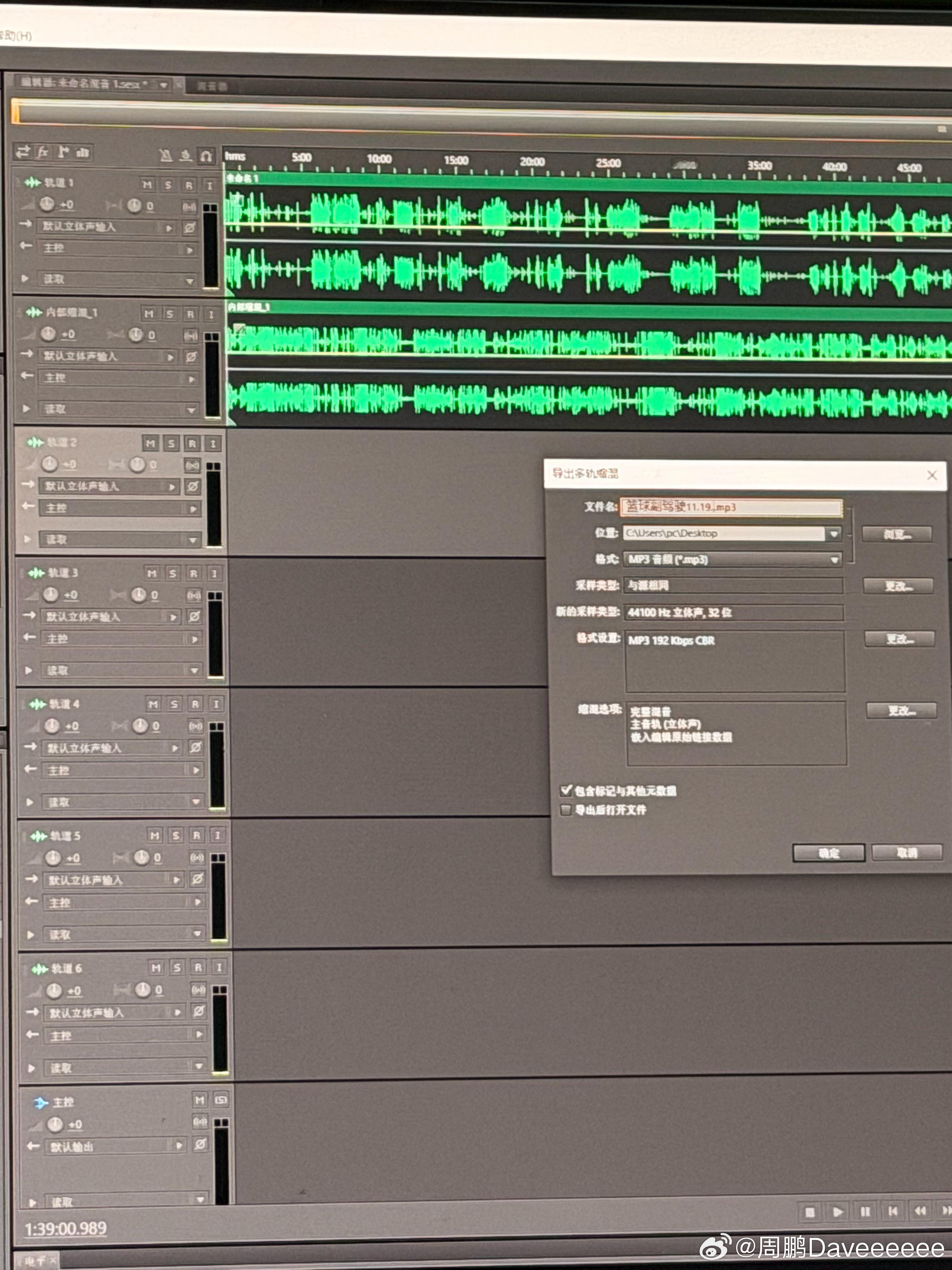Click the Stop playback button

coord(810,1211)
